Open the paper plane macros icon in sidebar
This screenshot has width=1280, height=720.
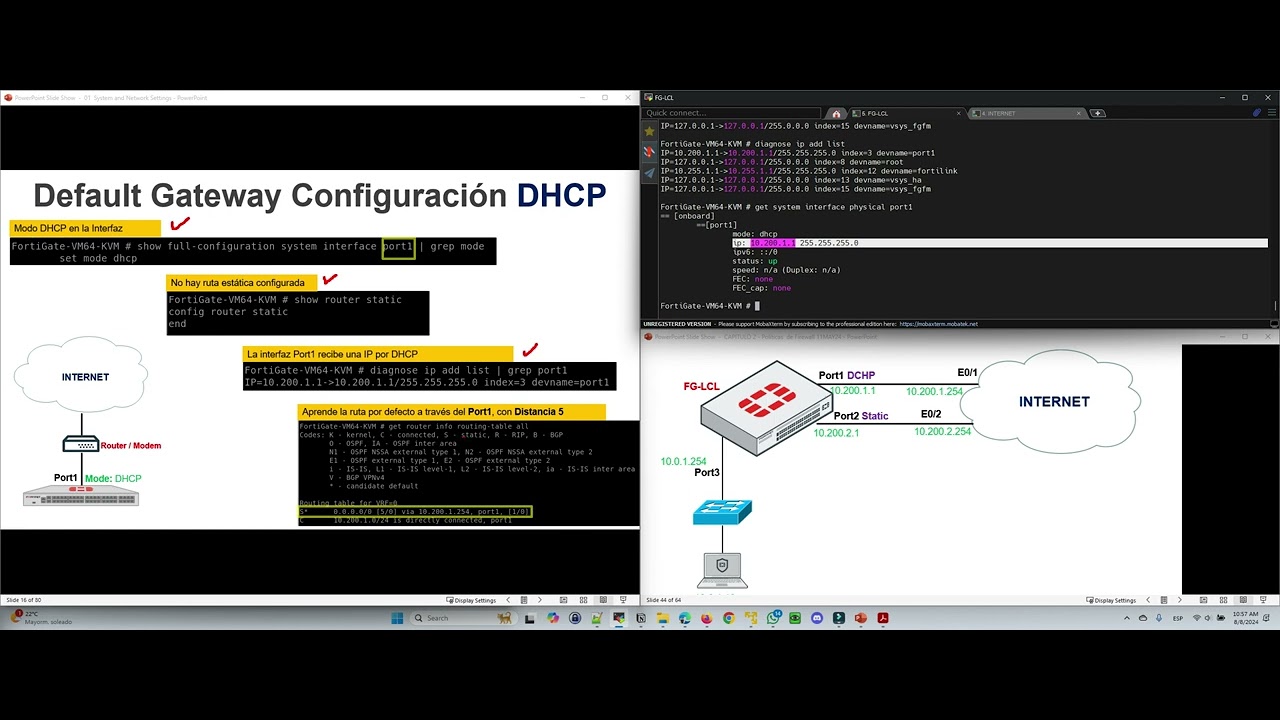coord(650,173)
